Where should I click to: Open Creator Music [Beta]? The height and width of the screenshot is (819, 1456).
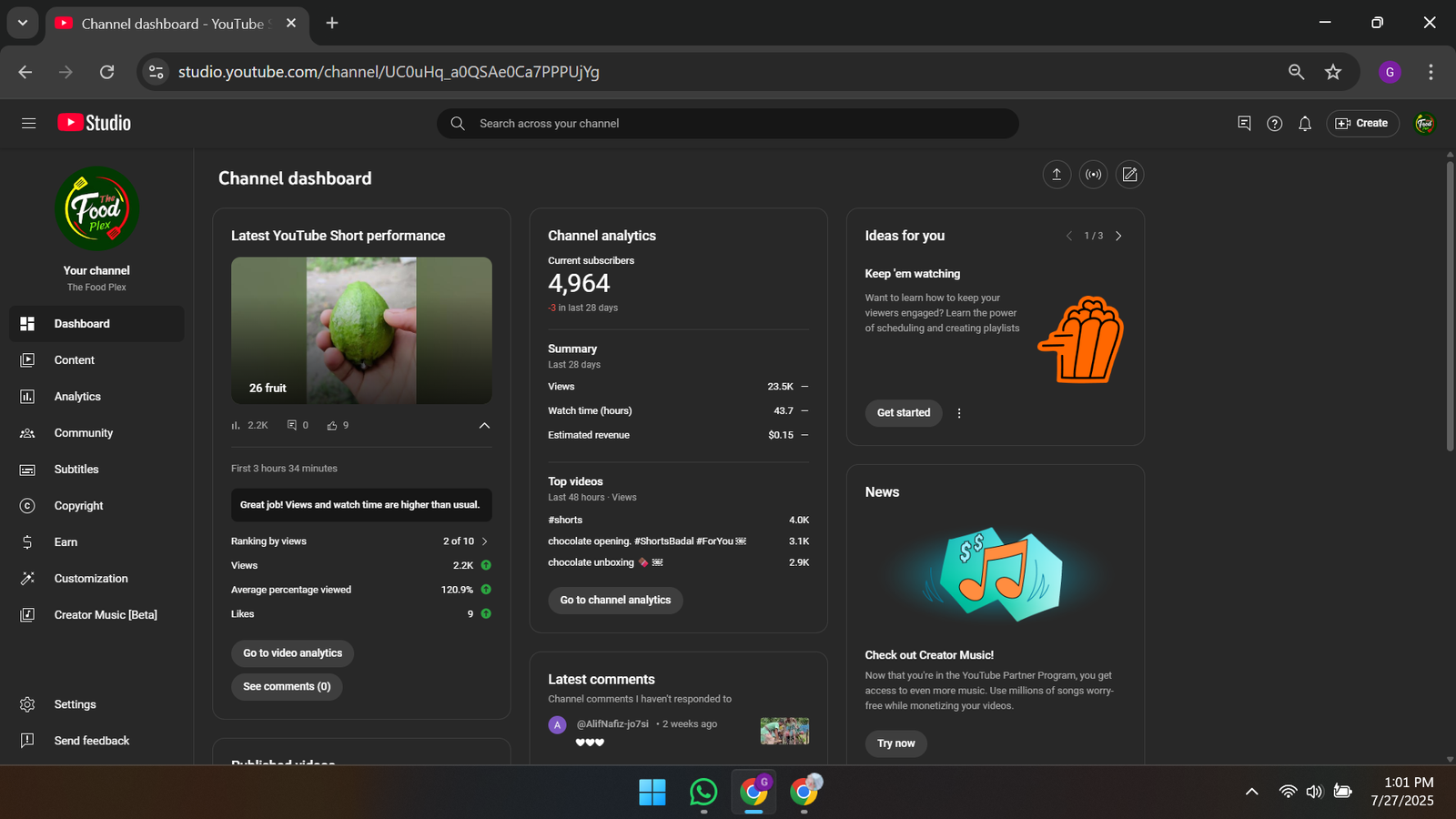96,615
